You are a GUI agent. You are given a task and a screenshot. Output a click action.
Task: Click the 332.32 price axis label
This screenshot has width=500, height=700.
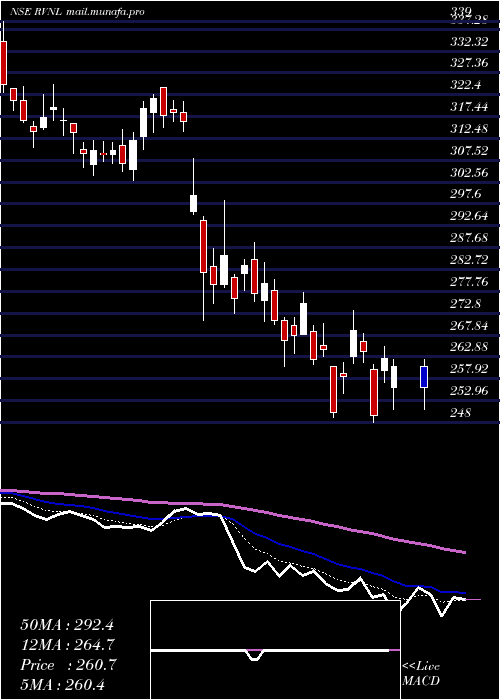(x=469, y=42)
